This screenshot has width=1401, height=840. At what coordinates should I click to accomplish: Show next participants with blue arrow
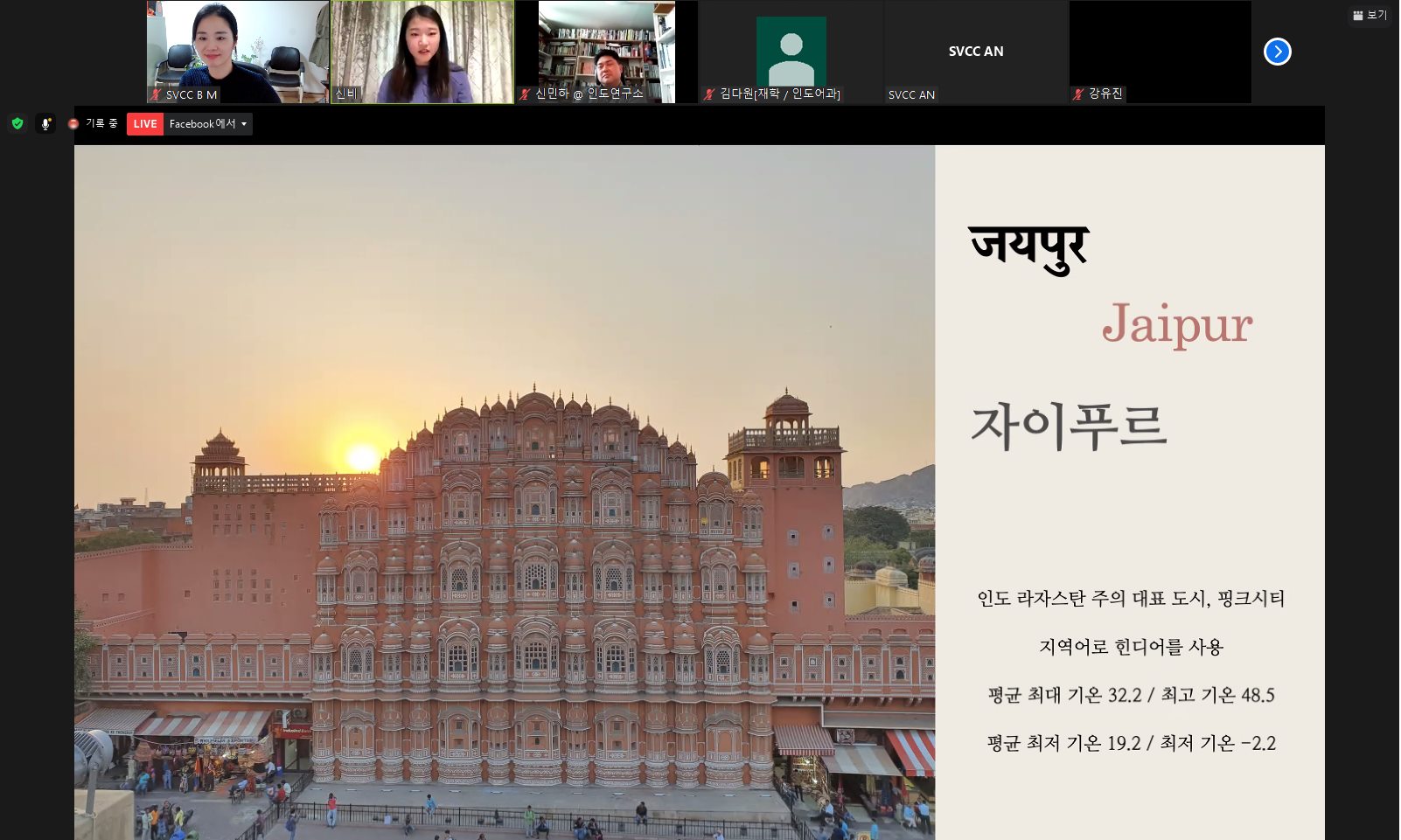click(1277, 52)
